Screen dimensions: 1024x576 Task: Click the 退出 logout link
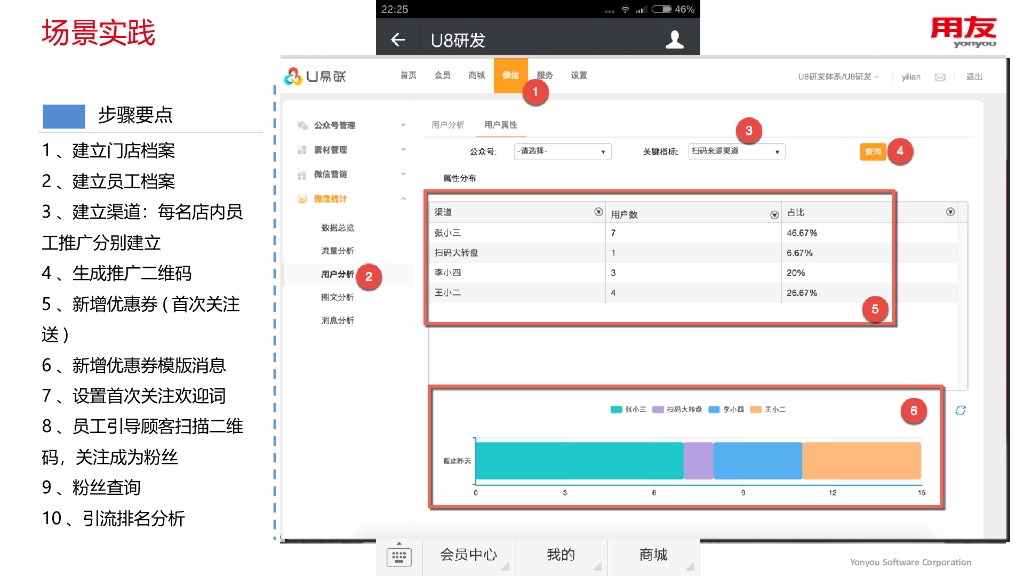973,77
